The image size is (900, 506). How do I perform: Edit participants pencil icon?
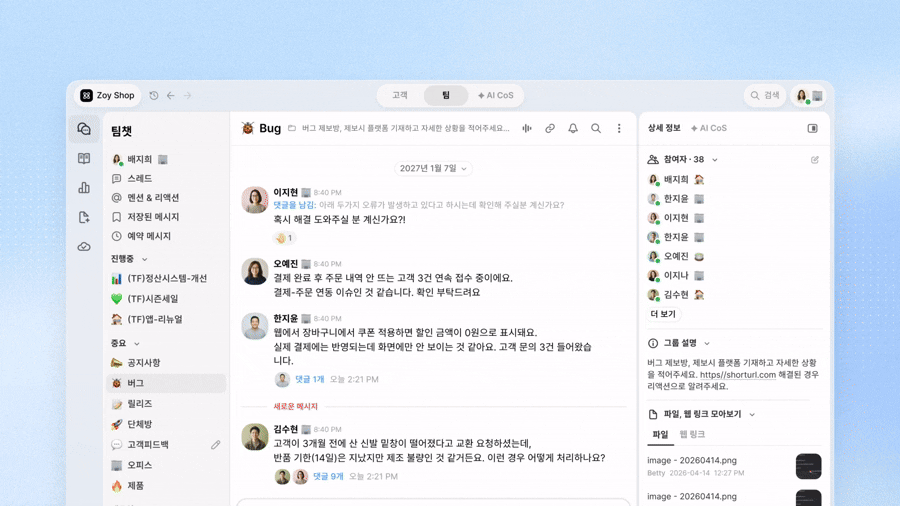tap(814, 160)
